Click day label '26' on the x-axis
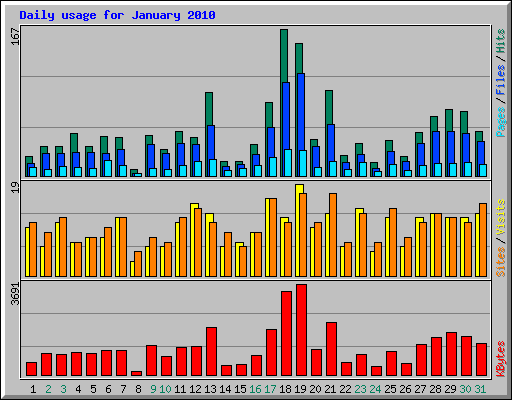The image size is (512, 400). [405, 389]
